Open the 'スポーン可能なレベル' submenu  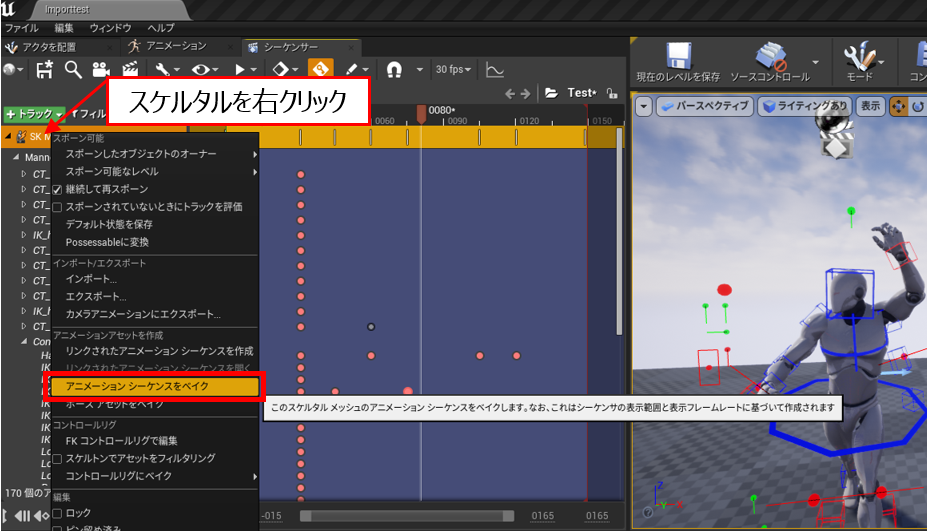coord(155,171)
